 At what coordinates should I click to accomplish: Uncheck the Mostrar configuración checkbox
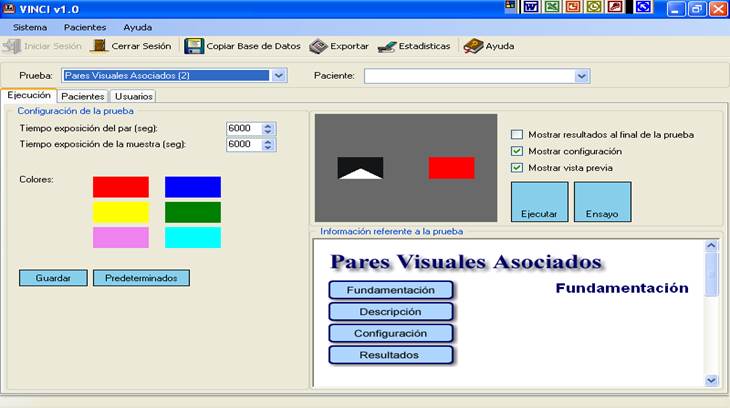point(517,151)
